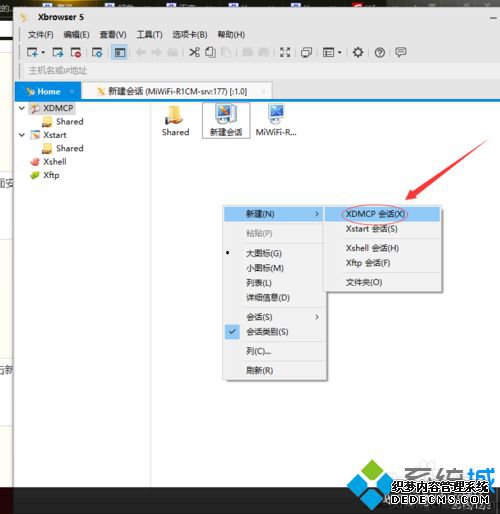Image resolution: width=500 pixels, height=514 pixels.
Task: Open the view mode dropdown arrow
Action: [x=340, y=52]
